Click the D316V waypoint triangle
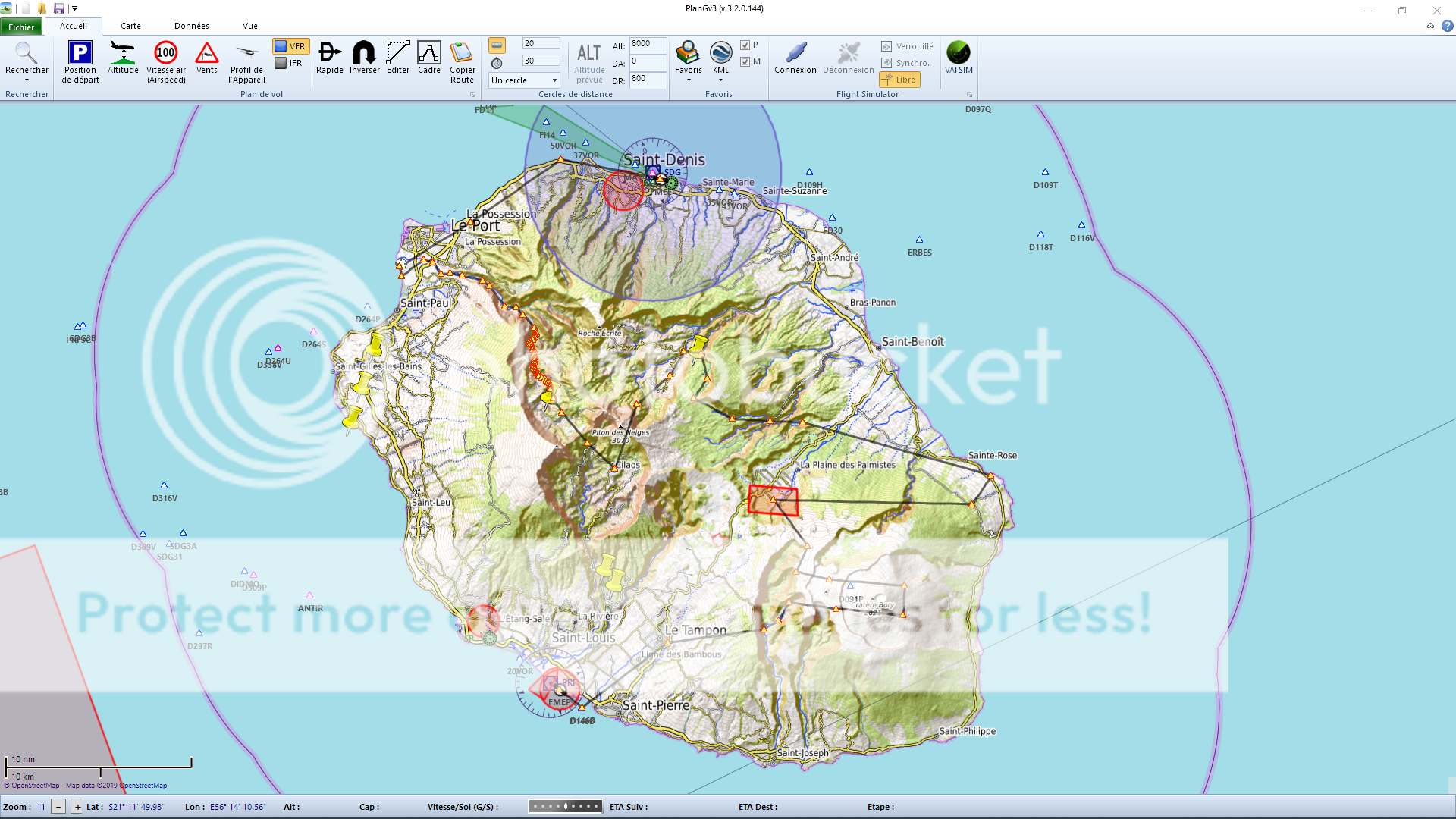This screenshot has height=819, width=1456. (x=164, y=485)
